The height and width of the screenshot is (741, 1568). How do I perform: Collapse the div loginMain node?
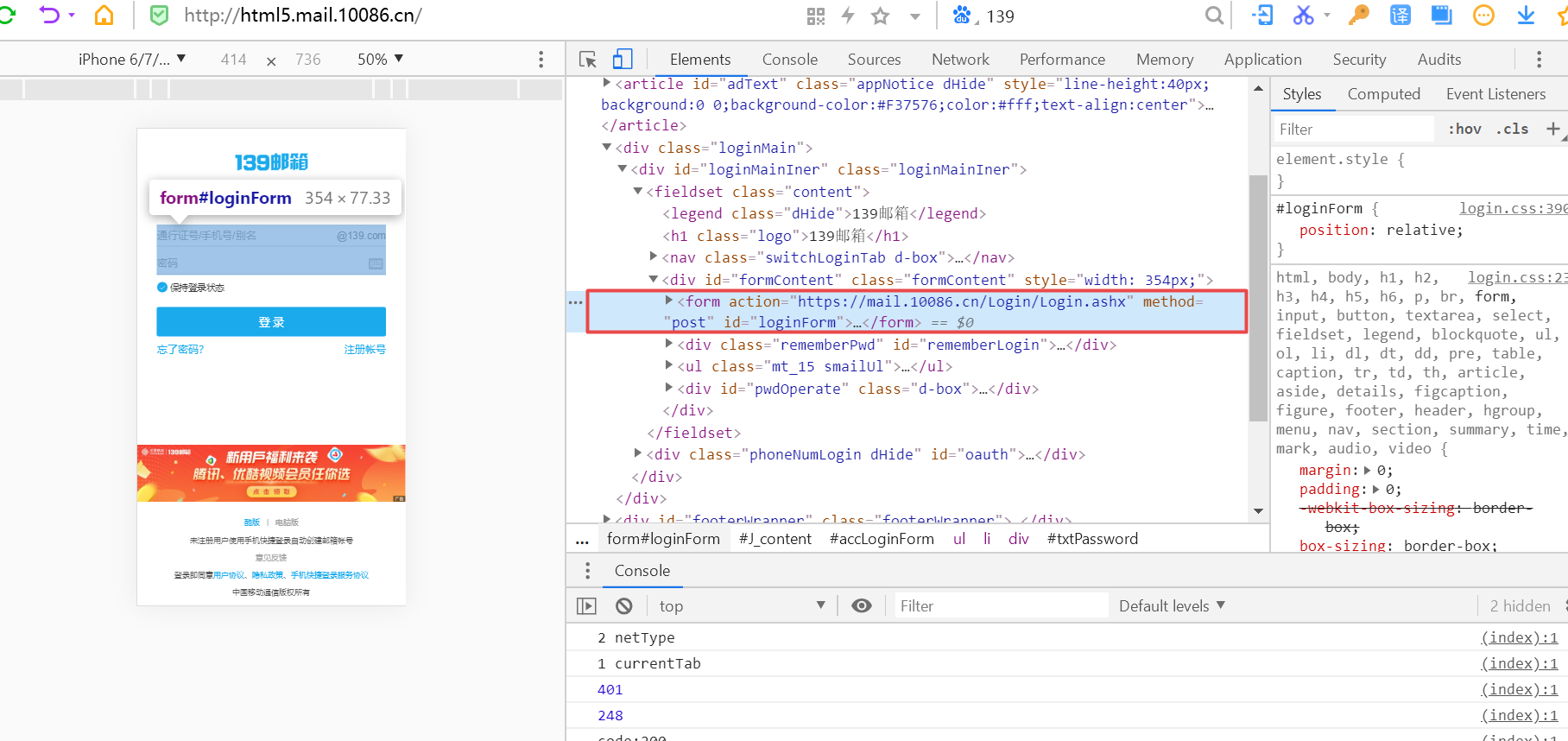click(607, 148)
